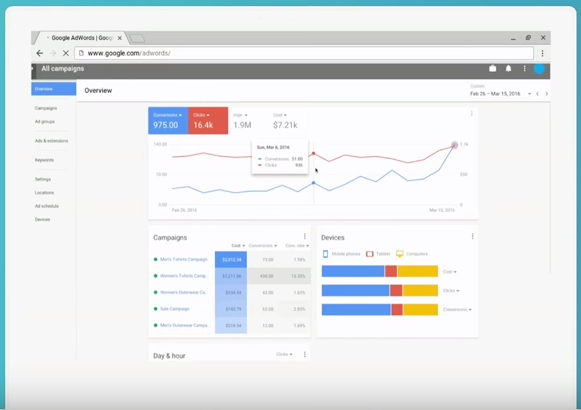Open the Devices Conversions bar dropdown
The width and height of the screenshot is (581, 410).
[x=457, y=310]
